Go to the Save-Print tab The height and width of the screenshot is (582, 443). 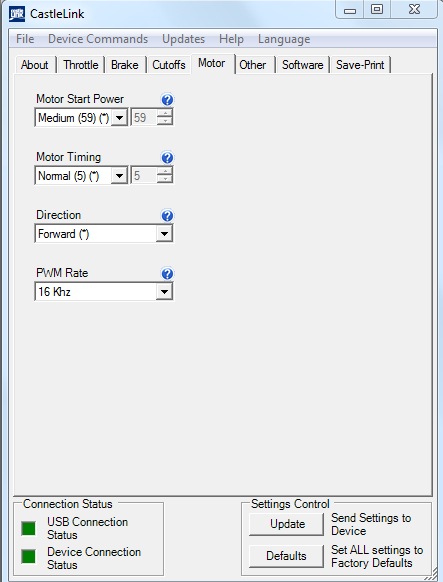360,65
